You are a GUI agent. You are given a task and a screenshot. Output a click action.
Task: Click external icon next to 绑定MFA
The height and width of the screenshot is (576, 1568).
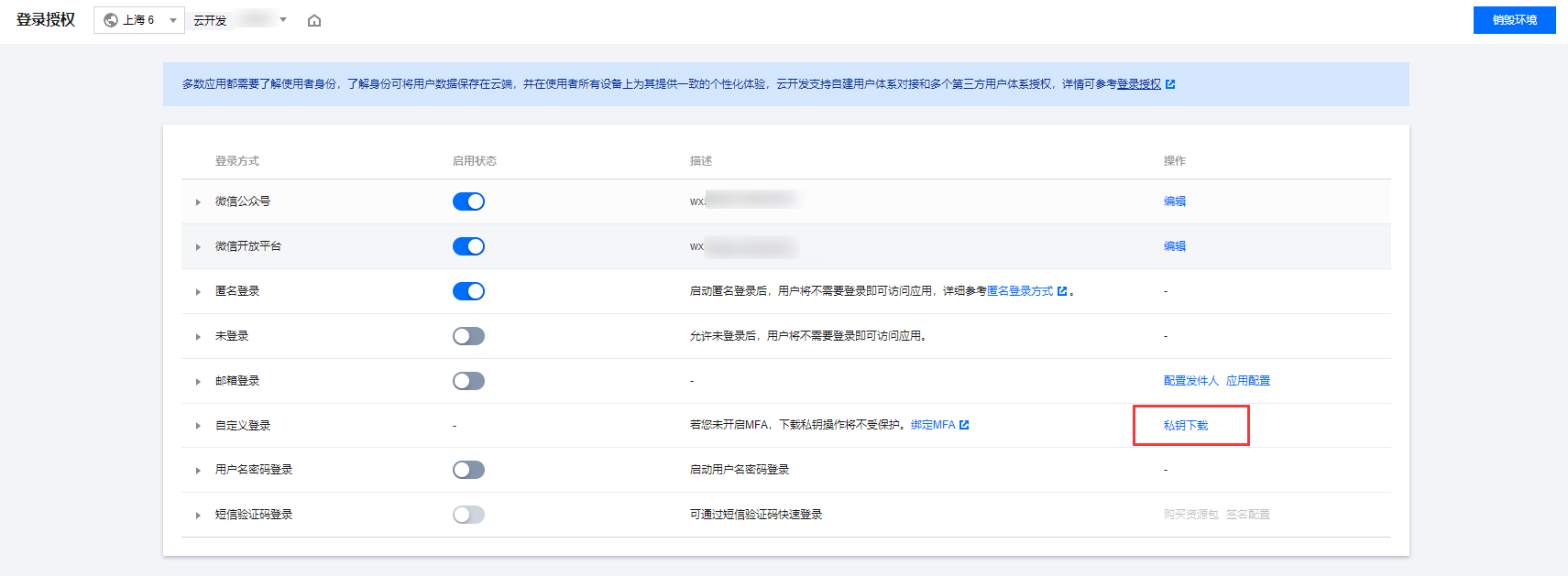point(964,425)
